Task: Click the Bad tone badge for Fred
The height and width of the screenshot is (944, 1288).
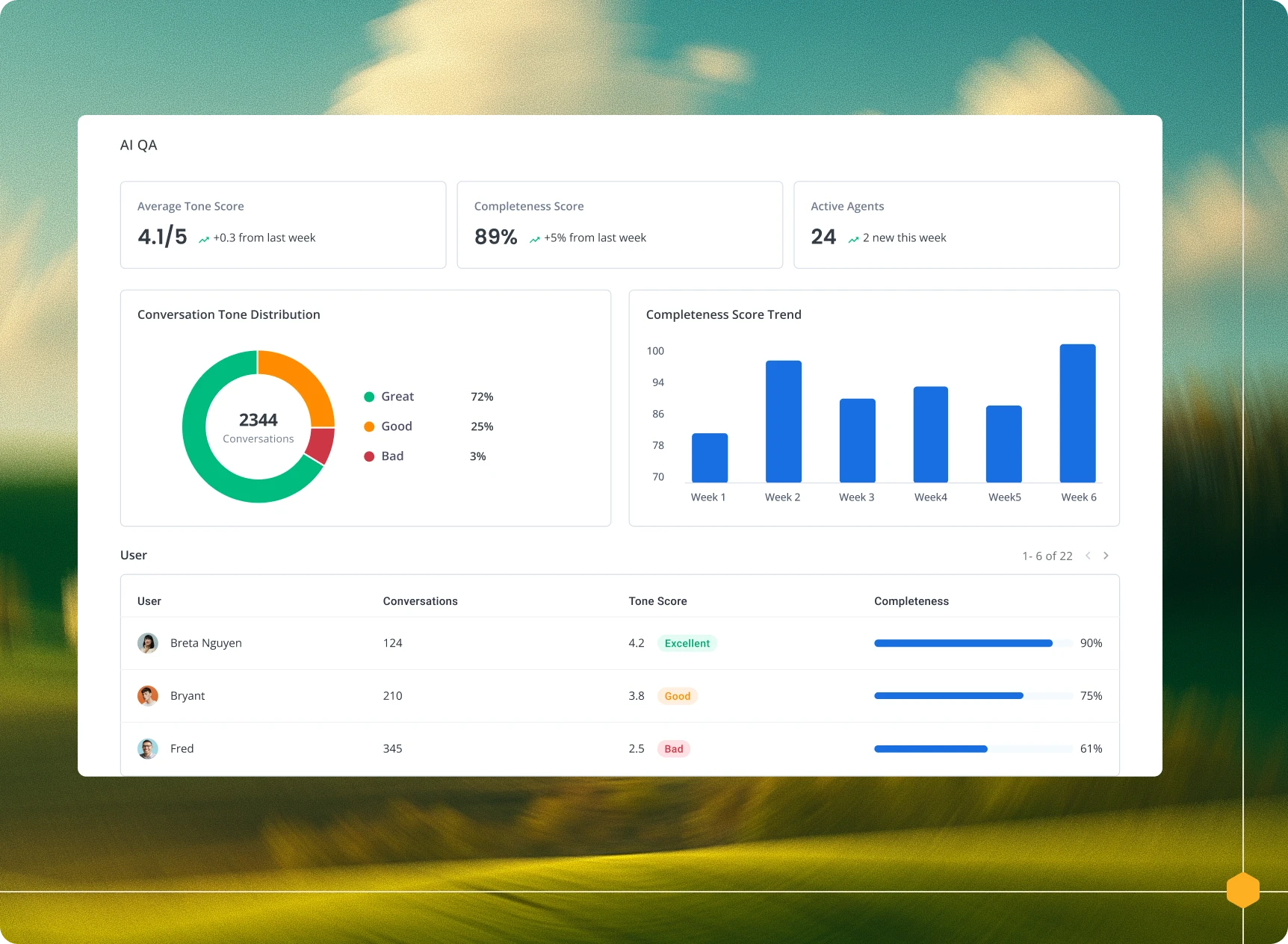Action: [x=673, y=749]
